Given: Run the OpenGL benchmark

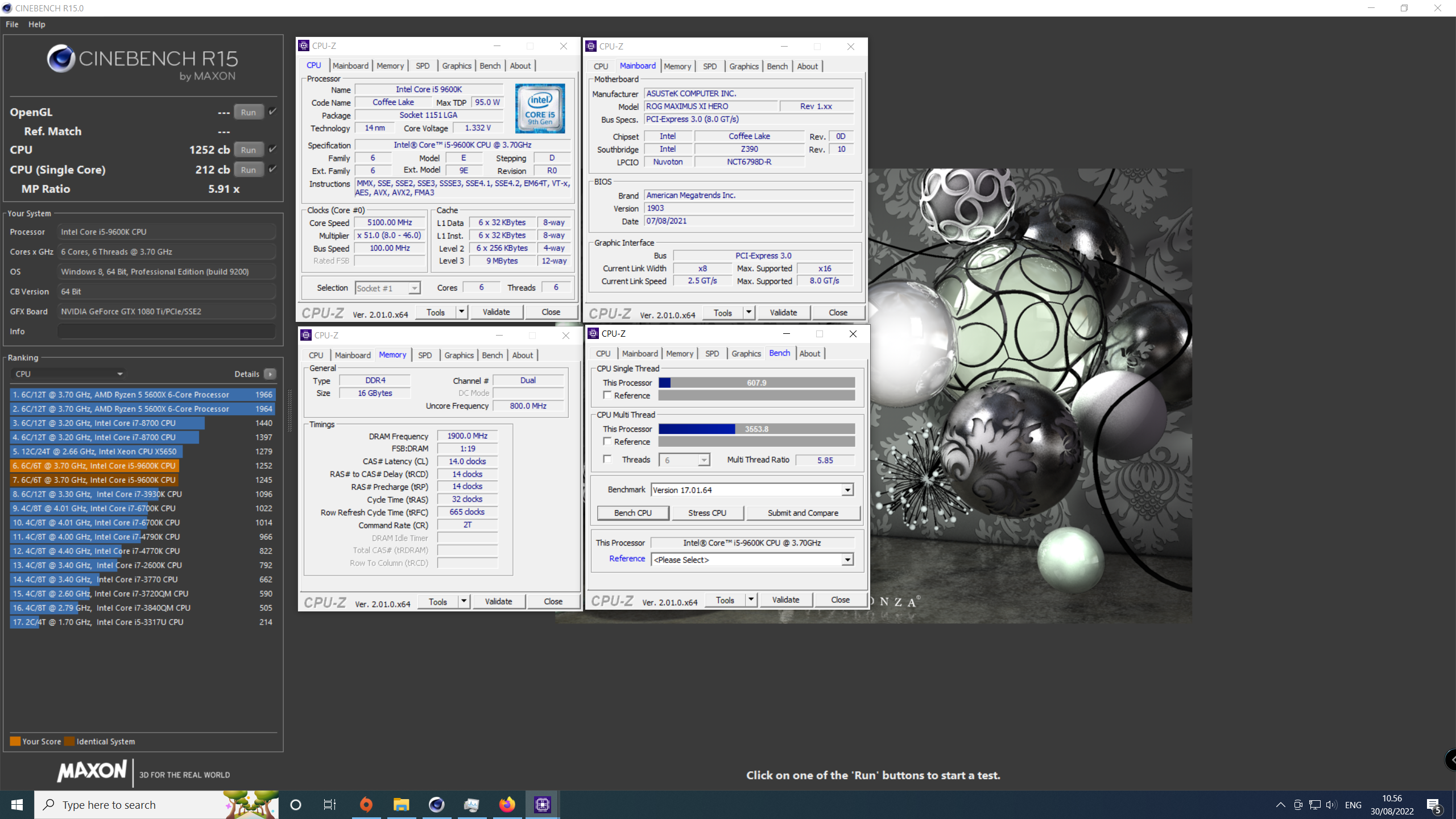Looking at the screenshot, I should [x=248, y=112].
